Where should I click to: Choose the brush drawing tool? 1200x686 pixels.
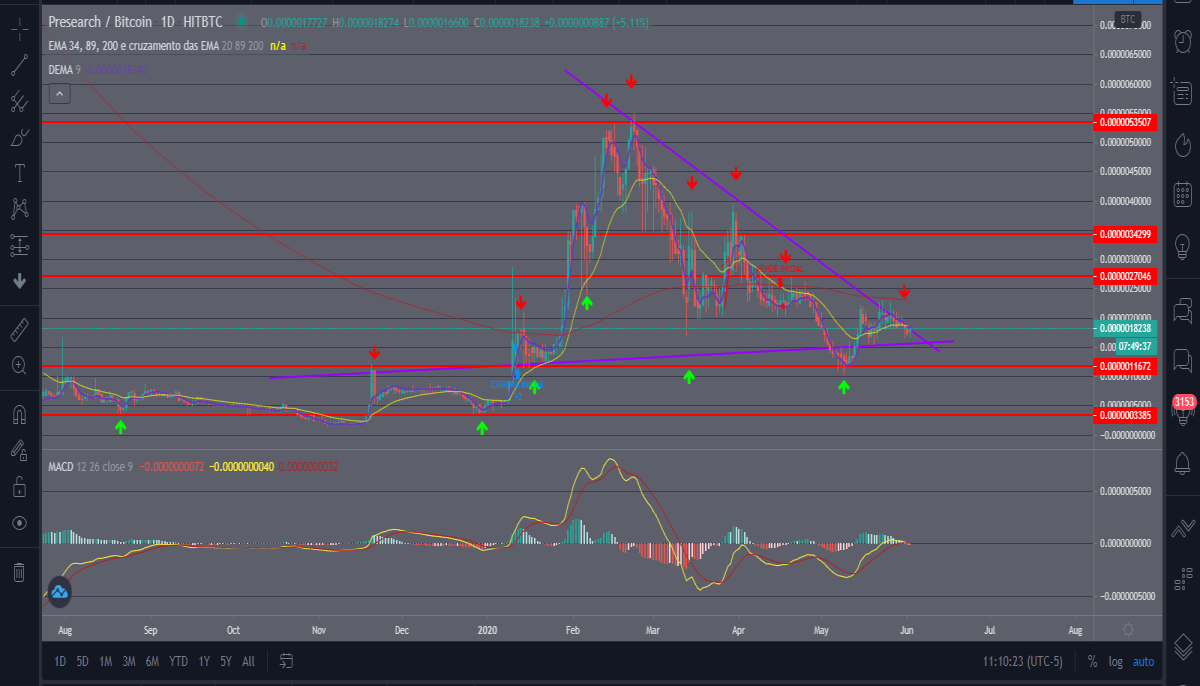pyautogui.click(x=19, y=137)
